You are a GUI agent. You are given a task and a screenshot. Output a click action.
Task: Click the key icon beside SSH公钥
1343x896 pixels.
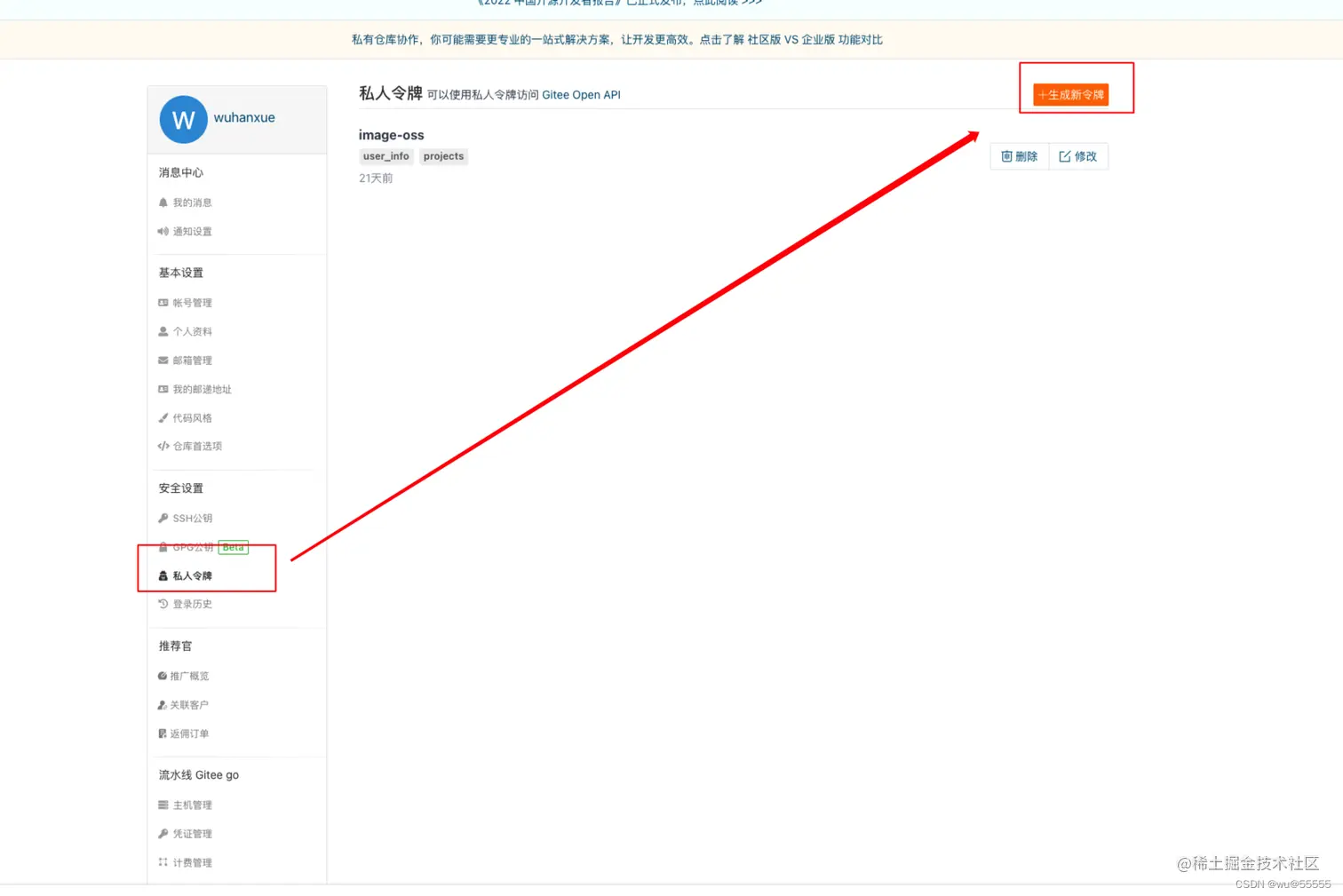[163, 518]
